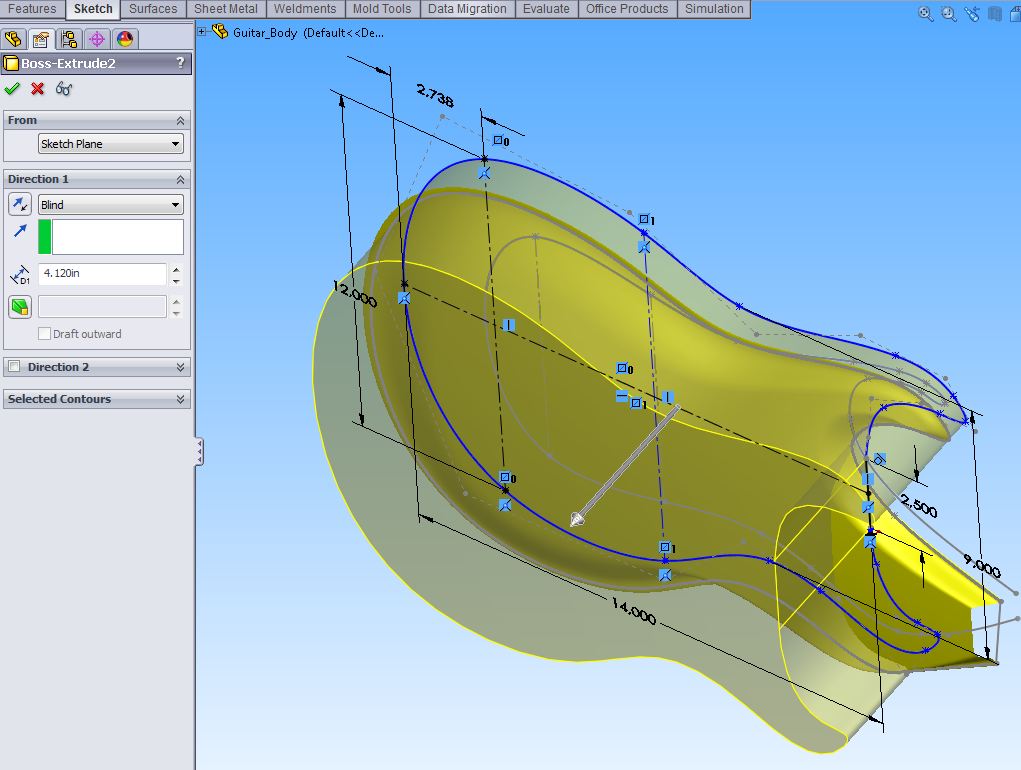Enable the Draft outward checkbox

click(45, 333)
